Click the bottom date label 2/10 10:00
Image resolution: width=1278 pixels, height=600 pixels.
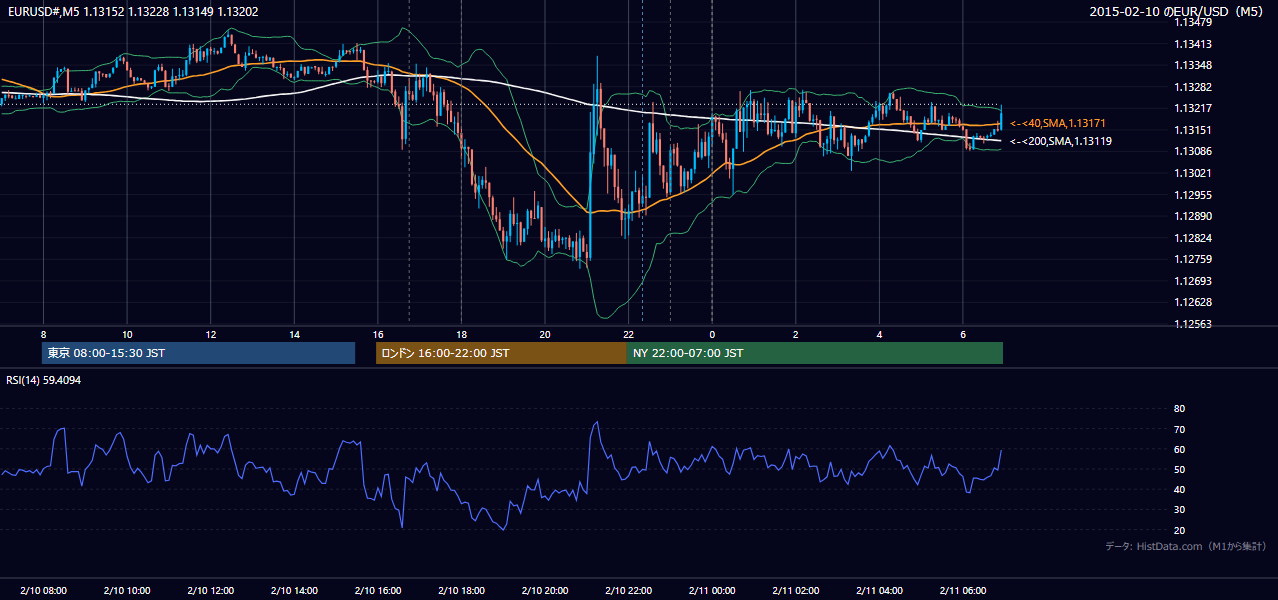(127, 591)
